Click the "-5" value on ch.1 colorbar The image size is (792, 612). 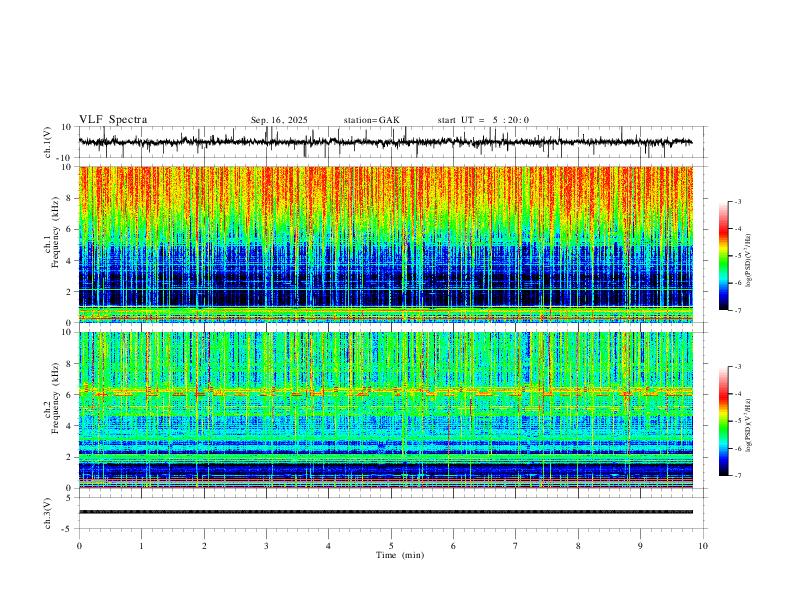[x=737, y=256]
